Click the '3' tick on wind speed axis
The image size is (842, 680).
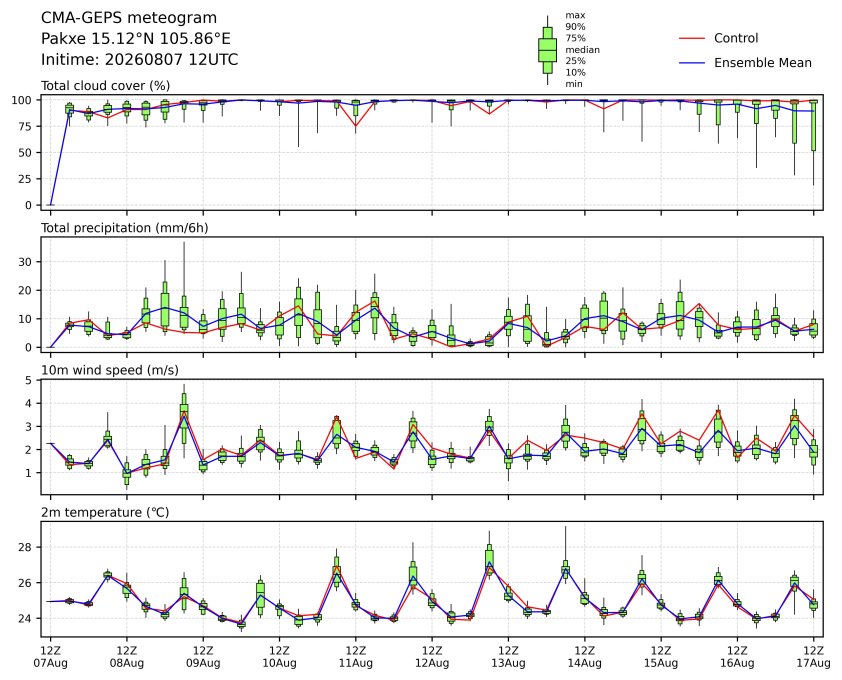pos(29,426)
